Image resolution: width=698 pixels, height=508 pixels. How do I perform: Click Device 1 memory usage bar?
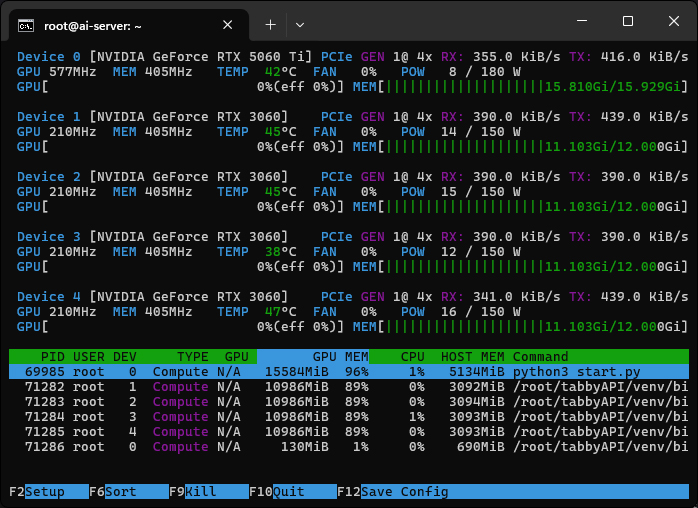click(x=521, y=147)
